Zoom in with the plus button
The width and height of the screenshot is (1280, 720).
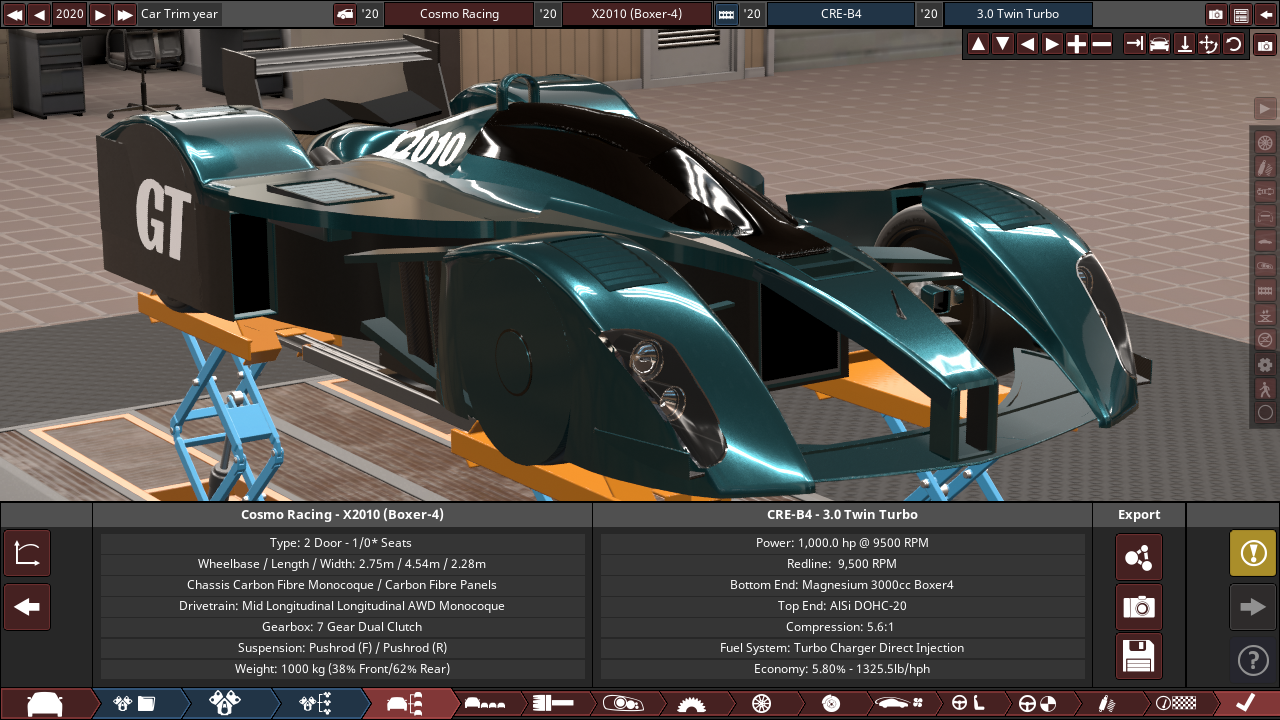coord(1077,44)
